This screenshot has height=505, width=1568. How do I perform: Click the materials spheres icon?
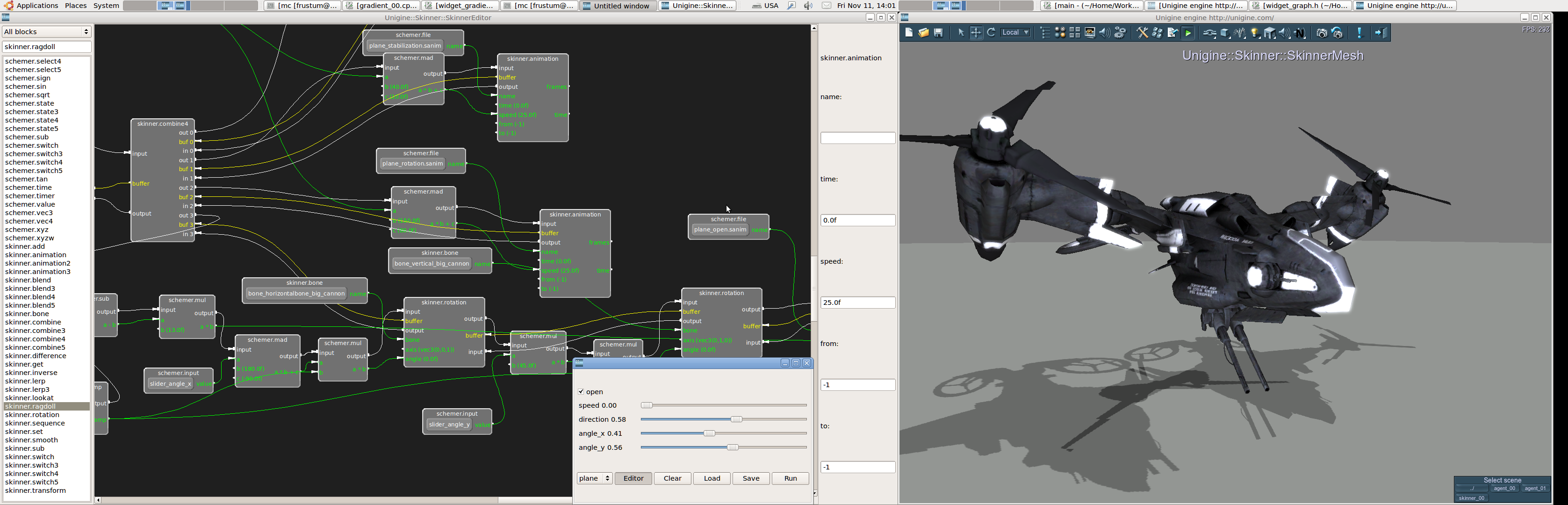click(x=1060, y=33)
